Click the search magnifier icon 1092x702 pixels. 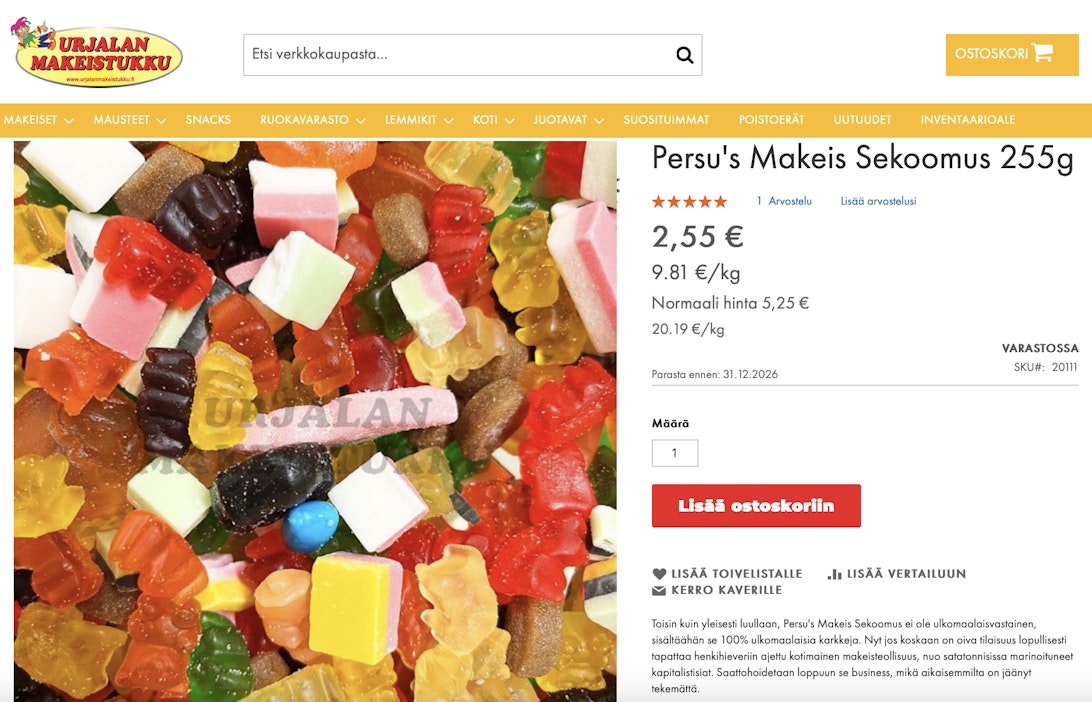pyautogui.click(x=684, y=55)
